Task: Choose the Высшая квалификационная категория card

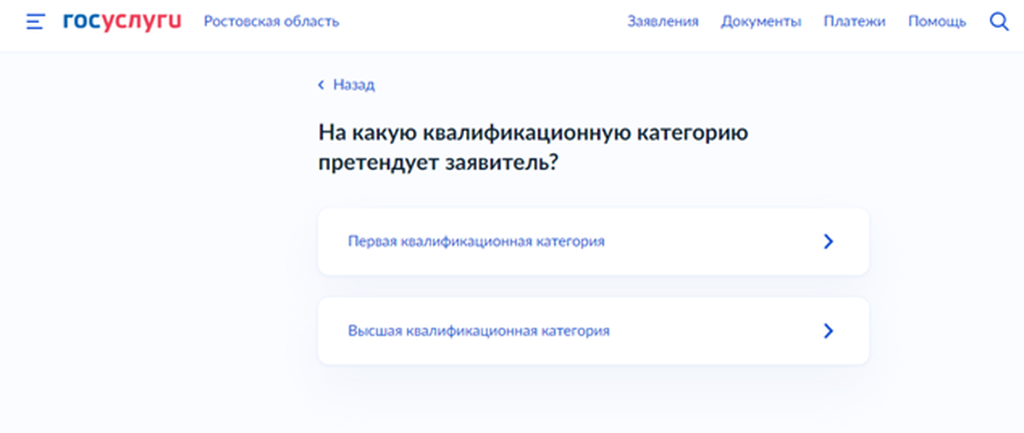Action: click(x=592, y=331)
